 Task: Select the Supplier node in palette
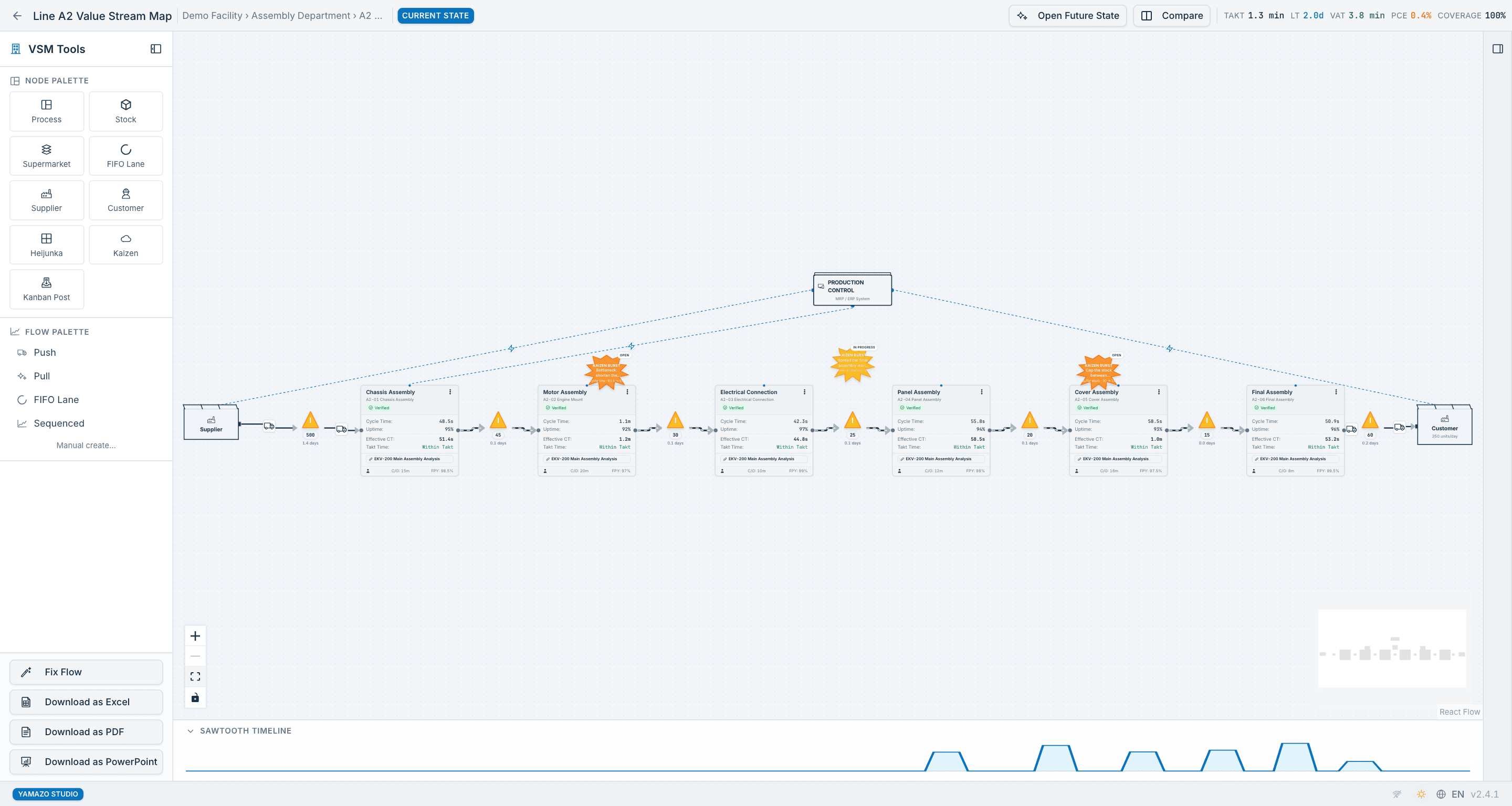click(46, 200)
